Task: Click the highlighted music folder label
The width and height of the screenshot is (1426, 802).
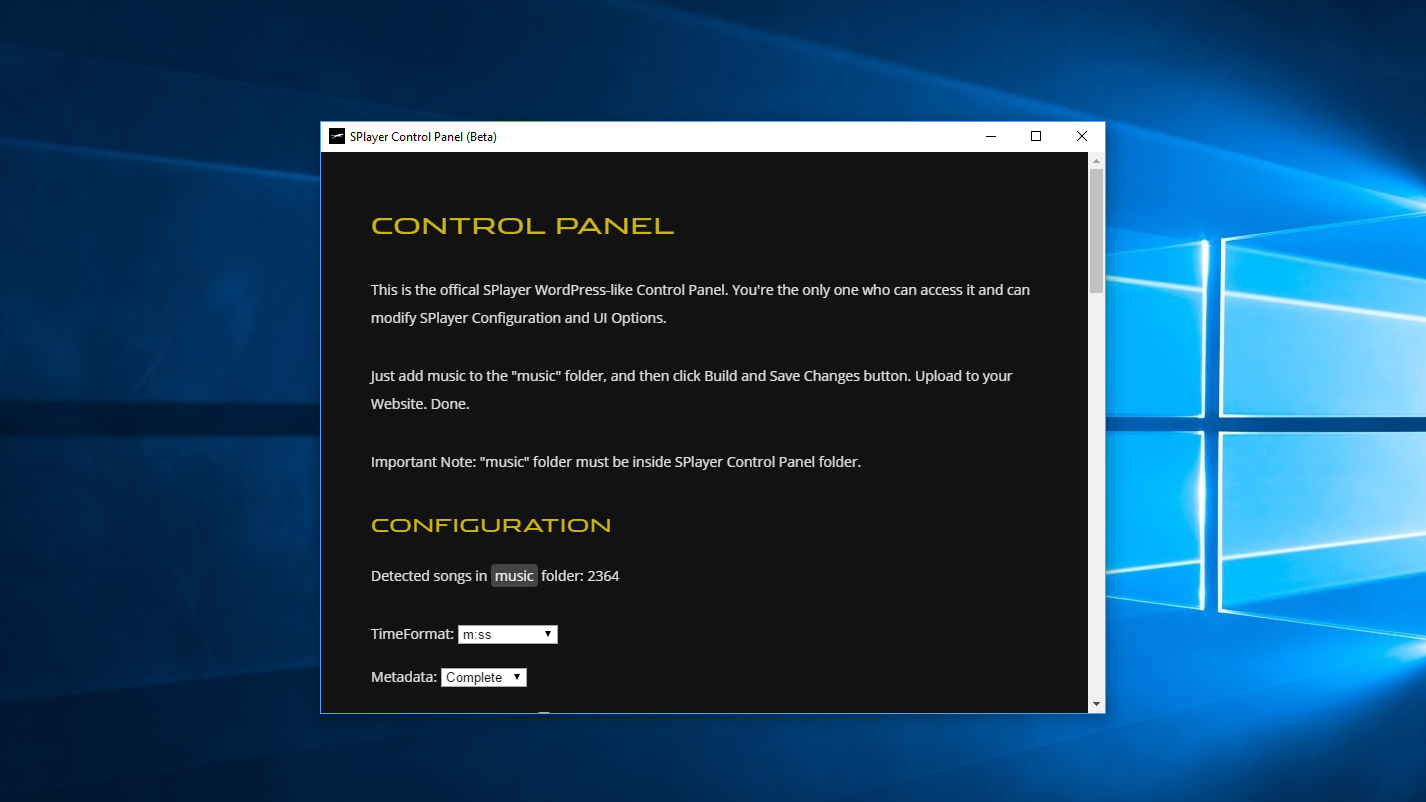Action: [x=514, y=575]
